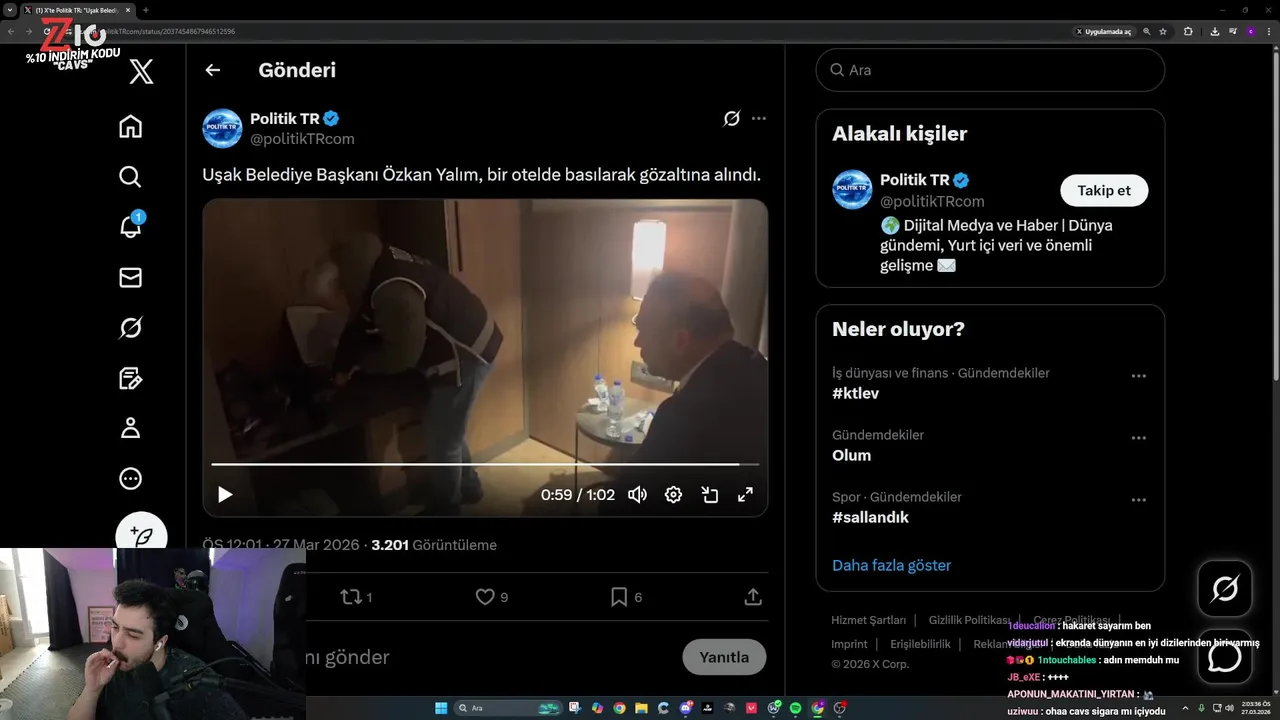1280x720 pixels.
Task: Click the 3.201 Görüntüleme view count
Action: [434, 545]
